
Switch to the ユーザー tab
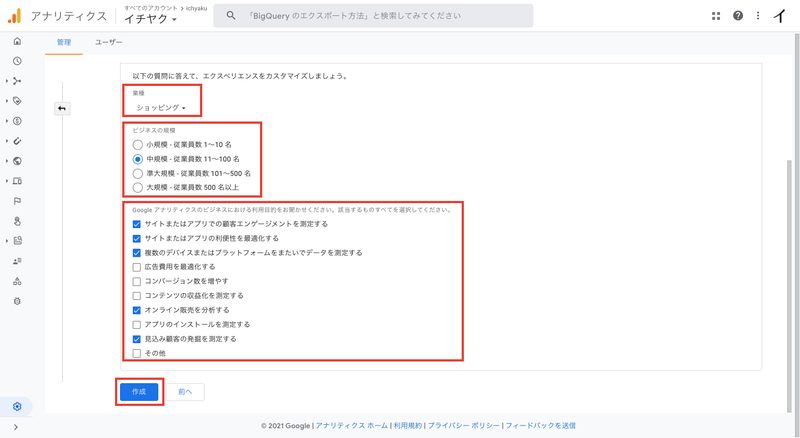pyautogui.click(x=109, y=42)
